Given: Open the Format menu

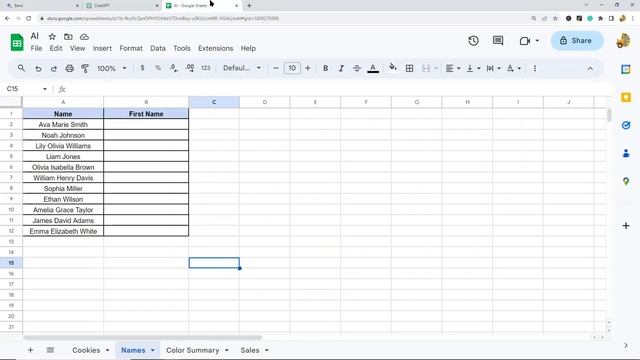Looking at the screenshot, I should coord(131,48).
